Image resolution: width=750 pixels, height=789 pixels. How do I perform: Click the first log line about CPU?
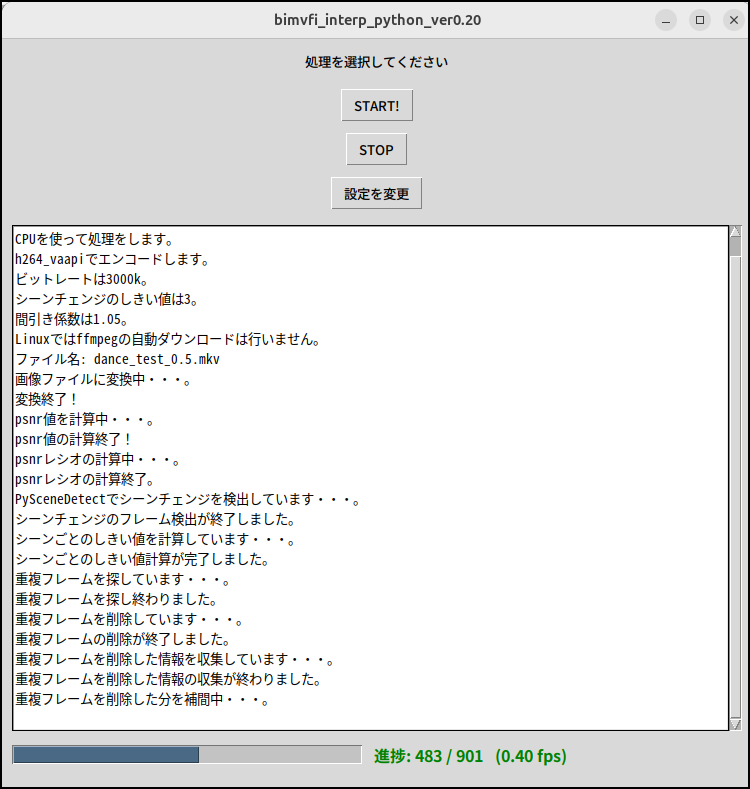[95, 240]
